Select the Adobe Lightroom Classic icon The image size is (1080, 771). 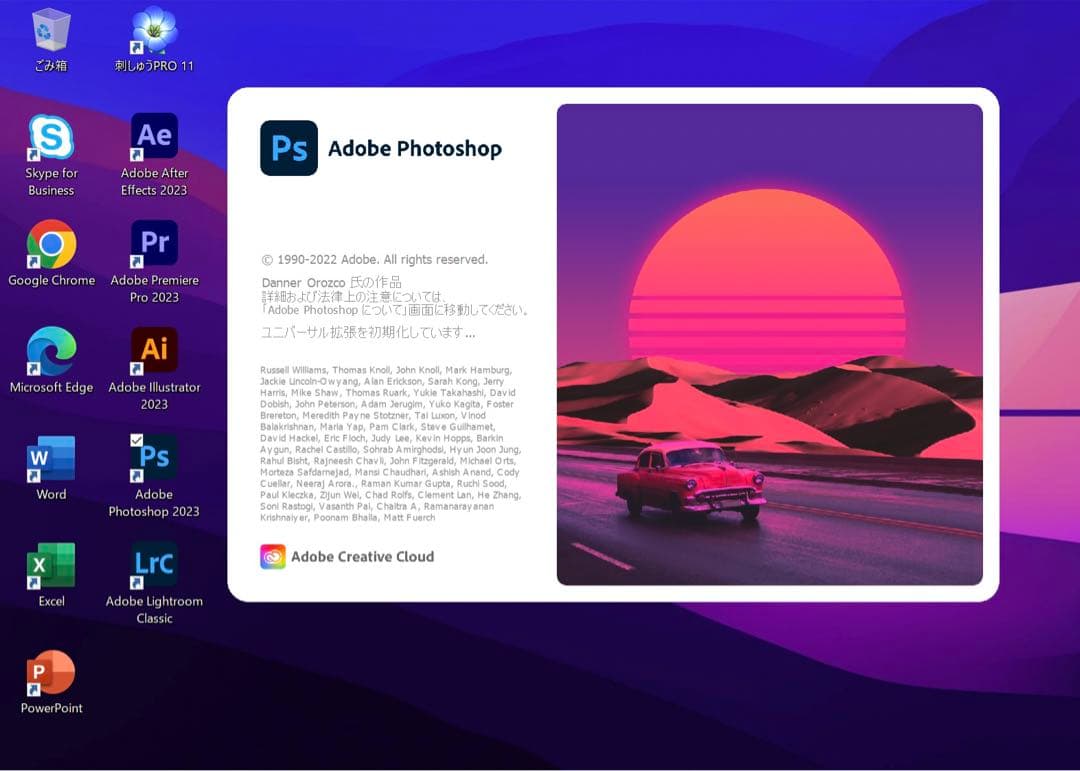(154, 566)
